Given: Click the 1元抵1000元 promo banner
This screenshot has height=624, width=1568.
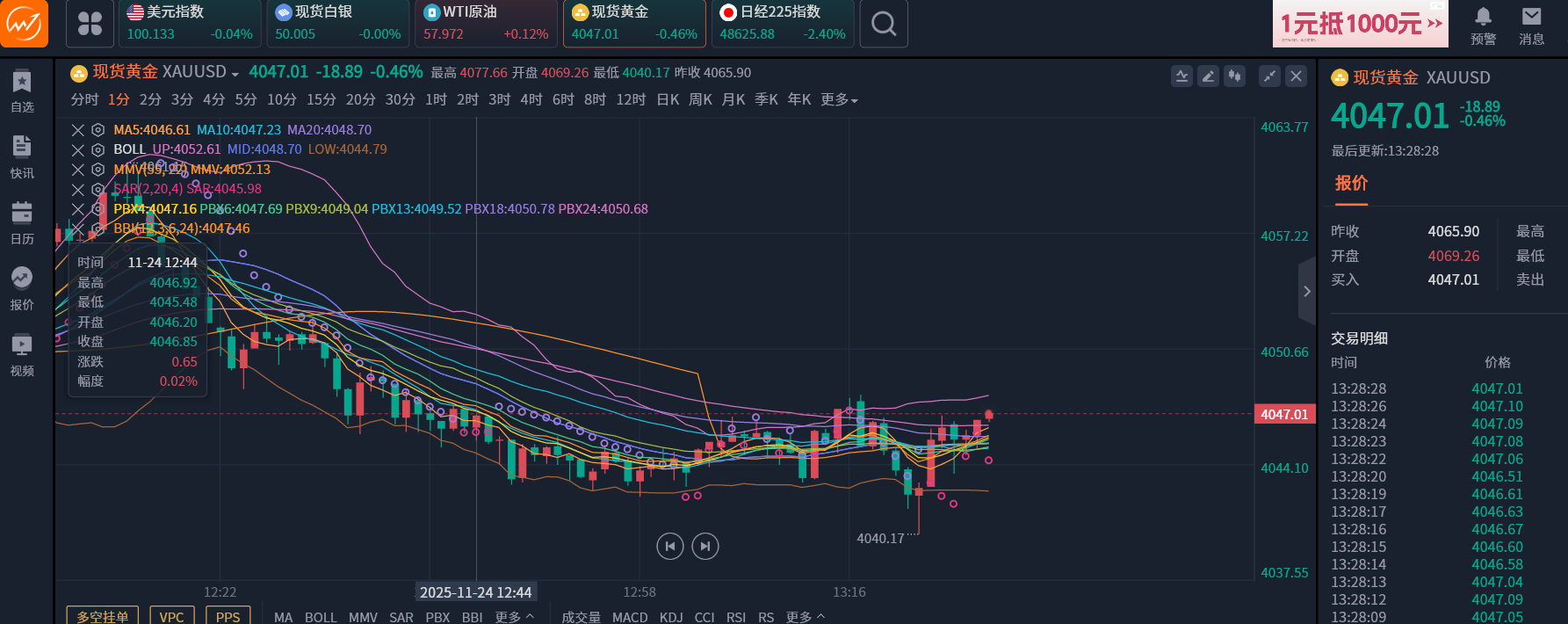Looking at the screenshot, I should [1360, 24].
